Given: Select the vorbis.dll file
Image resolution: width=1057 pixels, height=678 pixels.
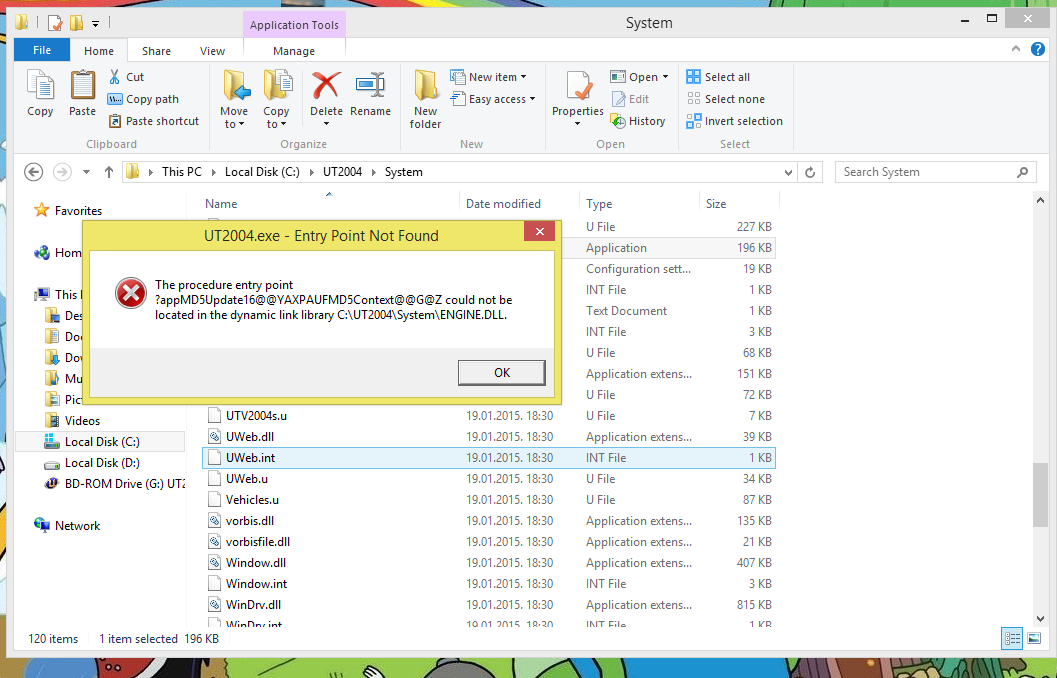Looking at the screenshot, I should [x=489, y=521].
